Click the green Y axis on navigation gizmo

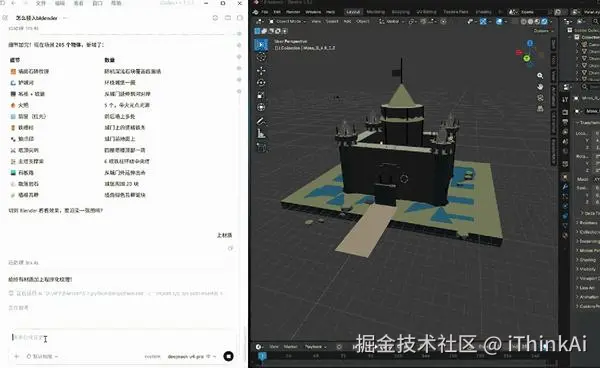527,58
